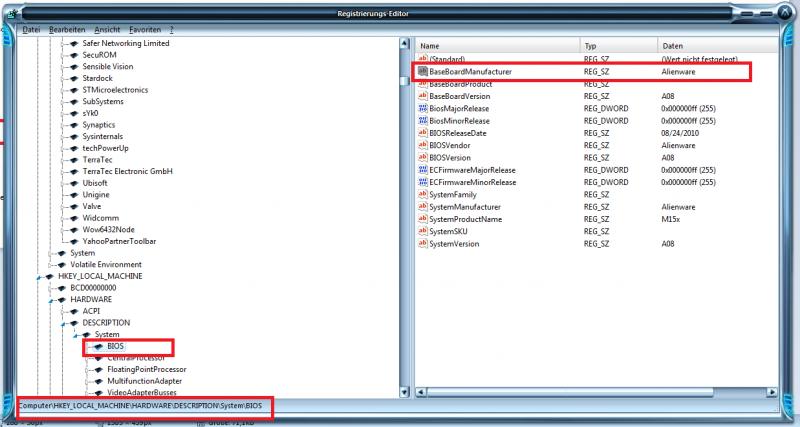800x427 pixels.
Task: Click the SystemProductName string icon
Action: 422,219
